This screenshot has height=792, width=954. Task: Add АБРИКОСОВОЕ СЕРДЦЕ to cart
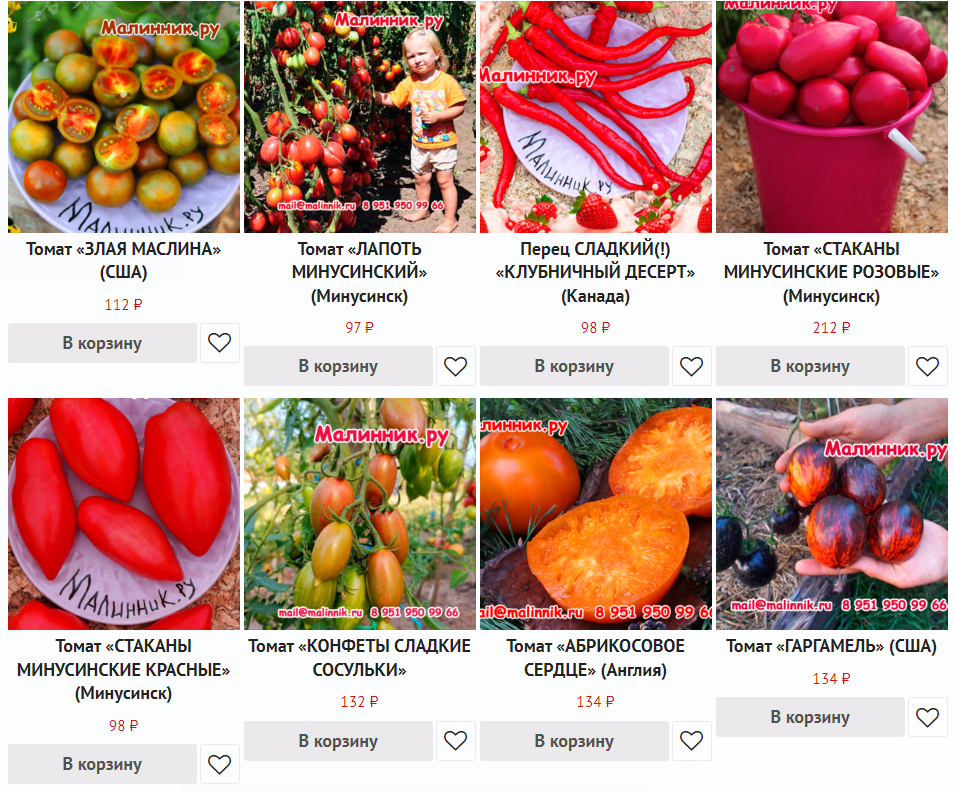point(574,741)
